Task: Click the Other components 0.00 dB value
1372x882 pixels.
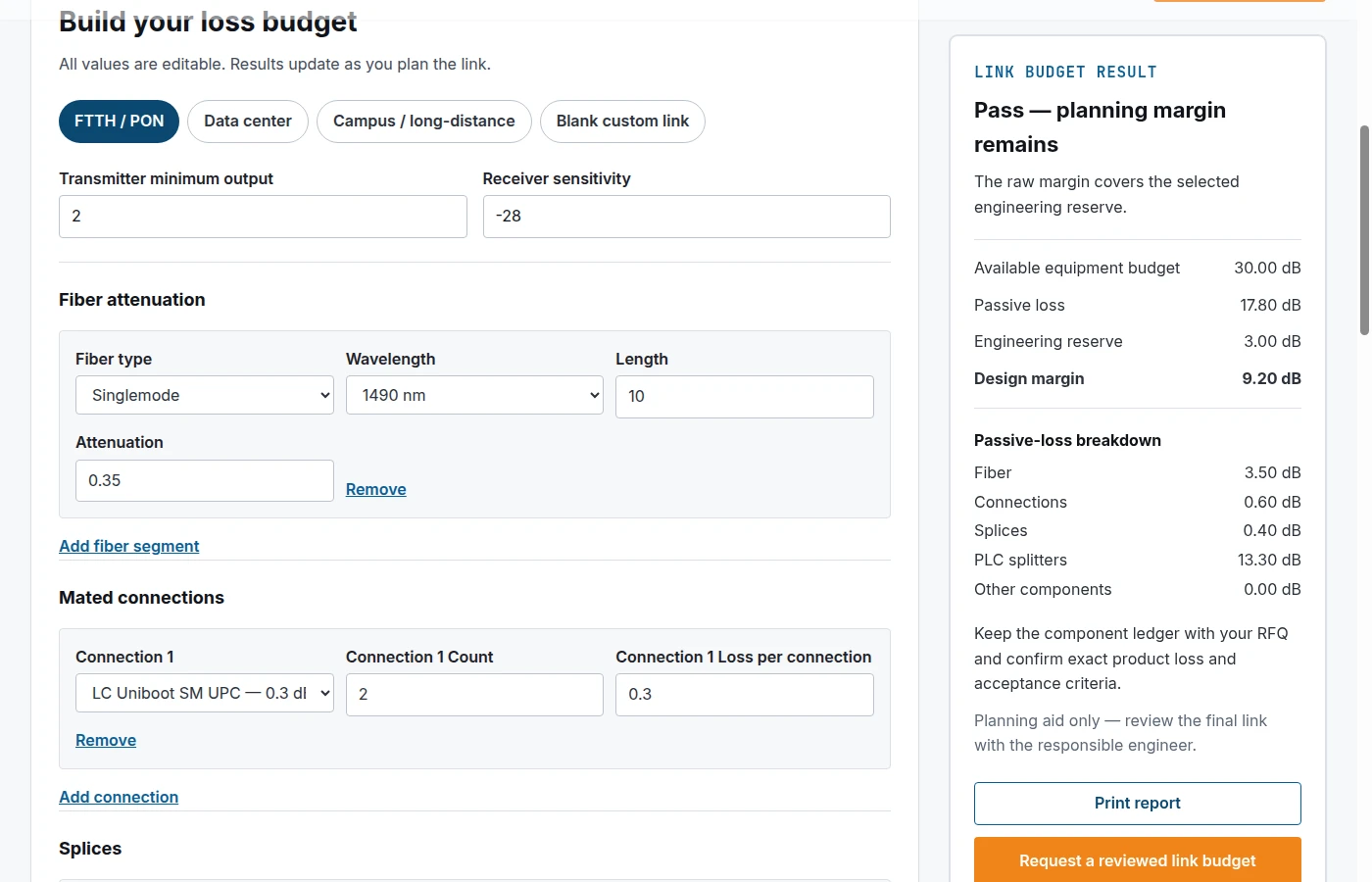Action: (1272, 589)
